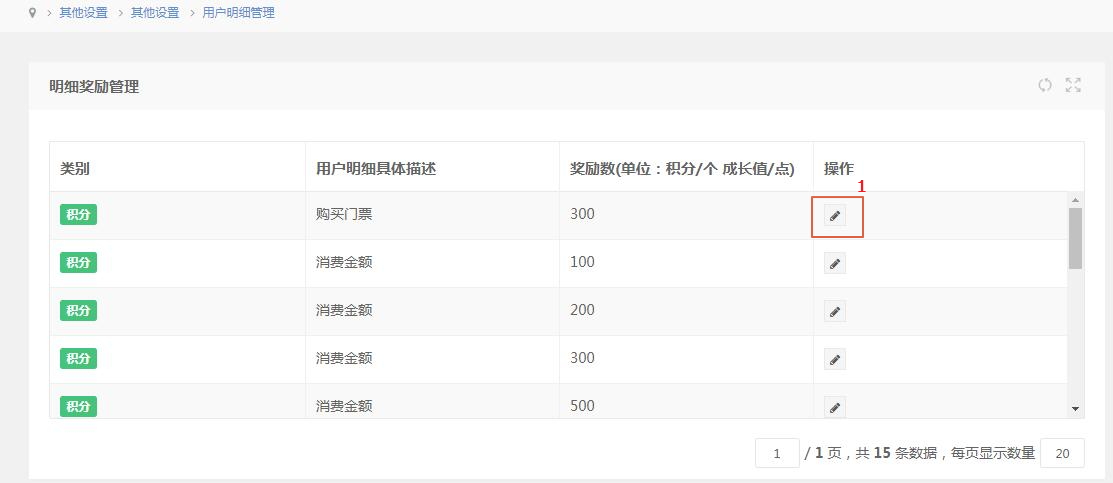Click the location pin icon in breadcrumb
This screenshot has height=483, width=1113.
point(32,13)
